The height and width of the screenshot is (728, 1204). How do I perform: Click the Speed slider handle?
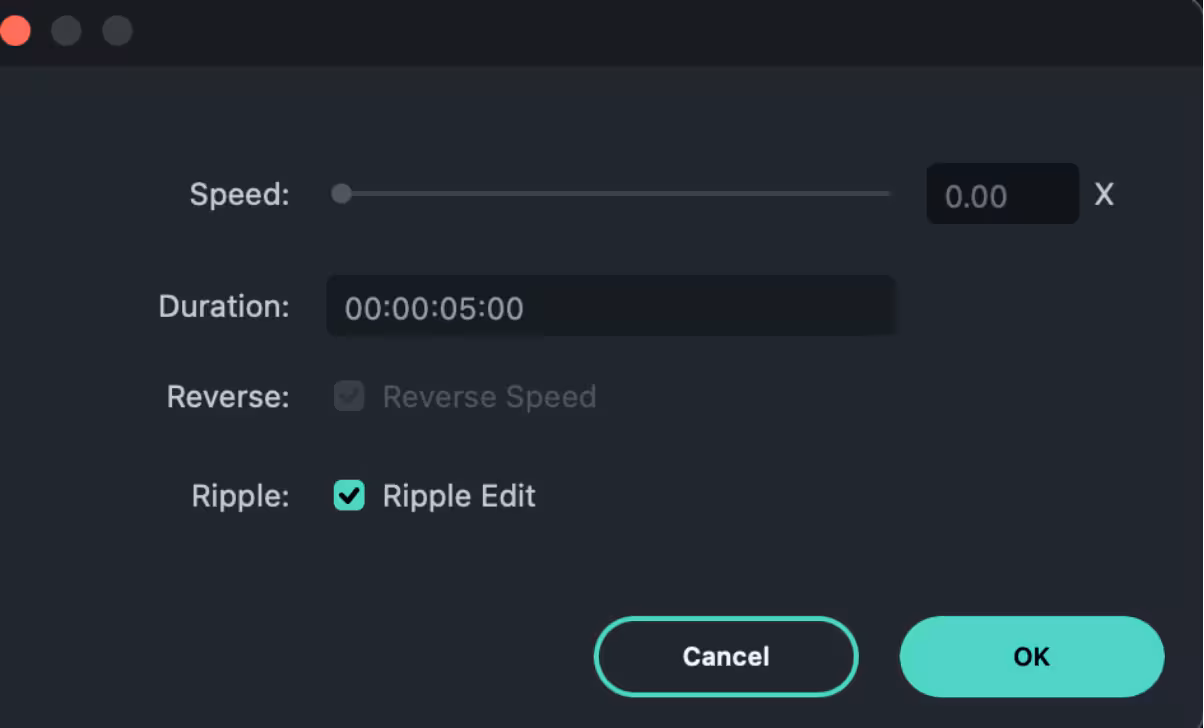coord(342,193)
